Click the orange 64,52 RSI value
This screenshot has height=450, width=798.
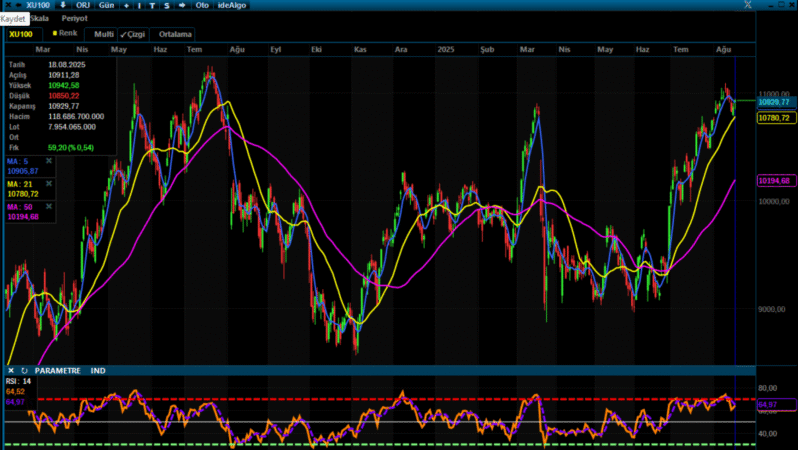pos(15,391)
